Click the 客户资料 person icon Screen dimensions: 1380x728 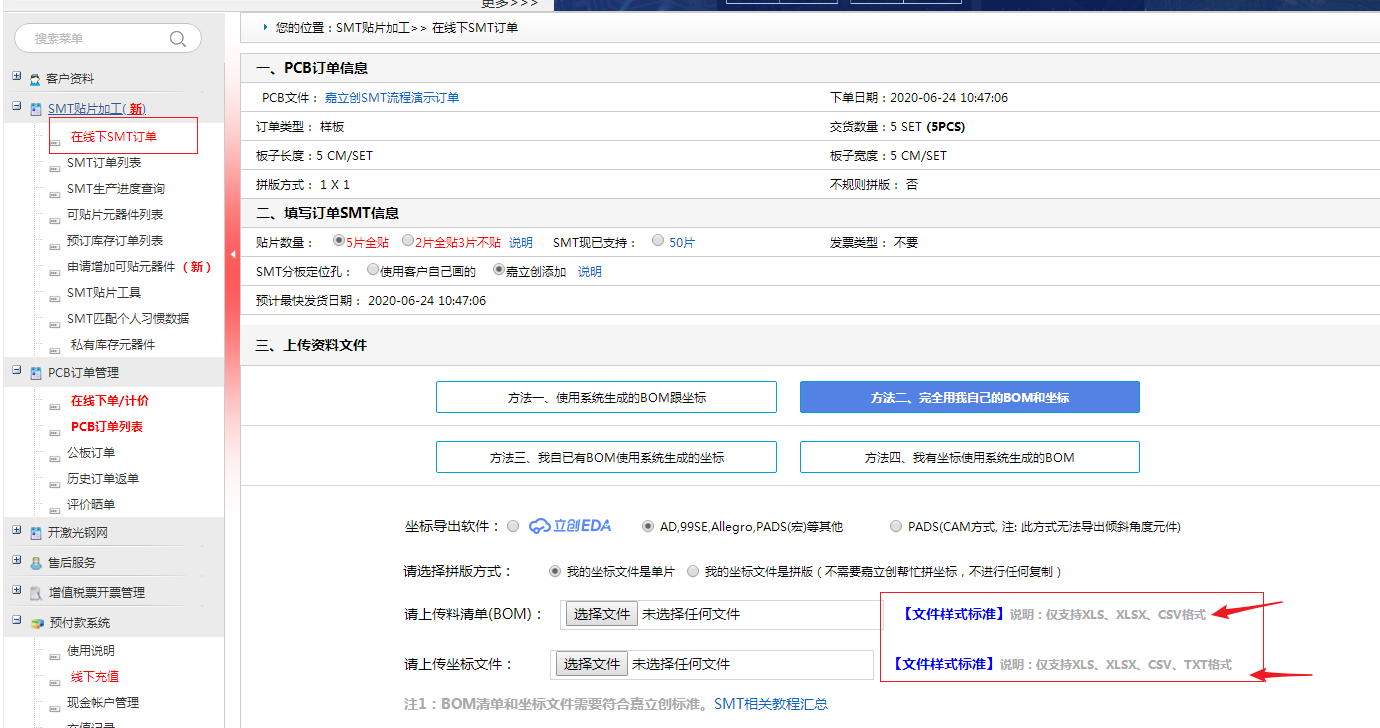(35, 79)
